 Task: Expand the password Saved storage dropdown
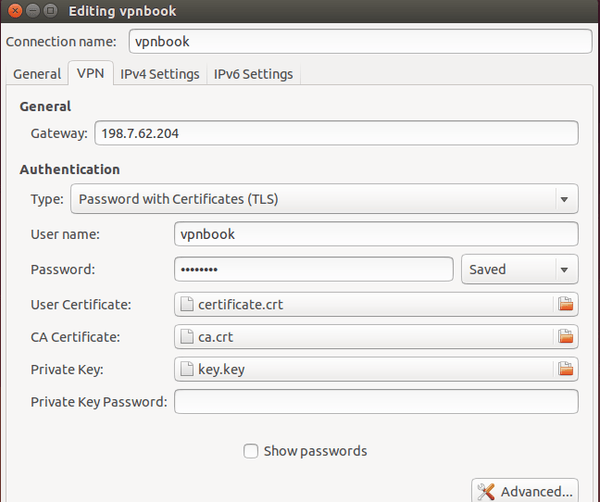(520, 269)
